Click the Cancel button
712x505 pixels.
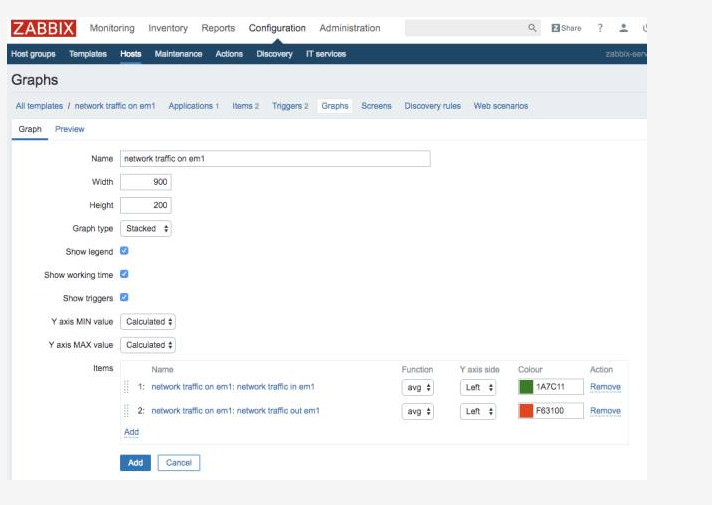(179, 463)
